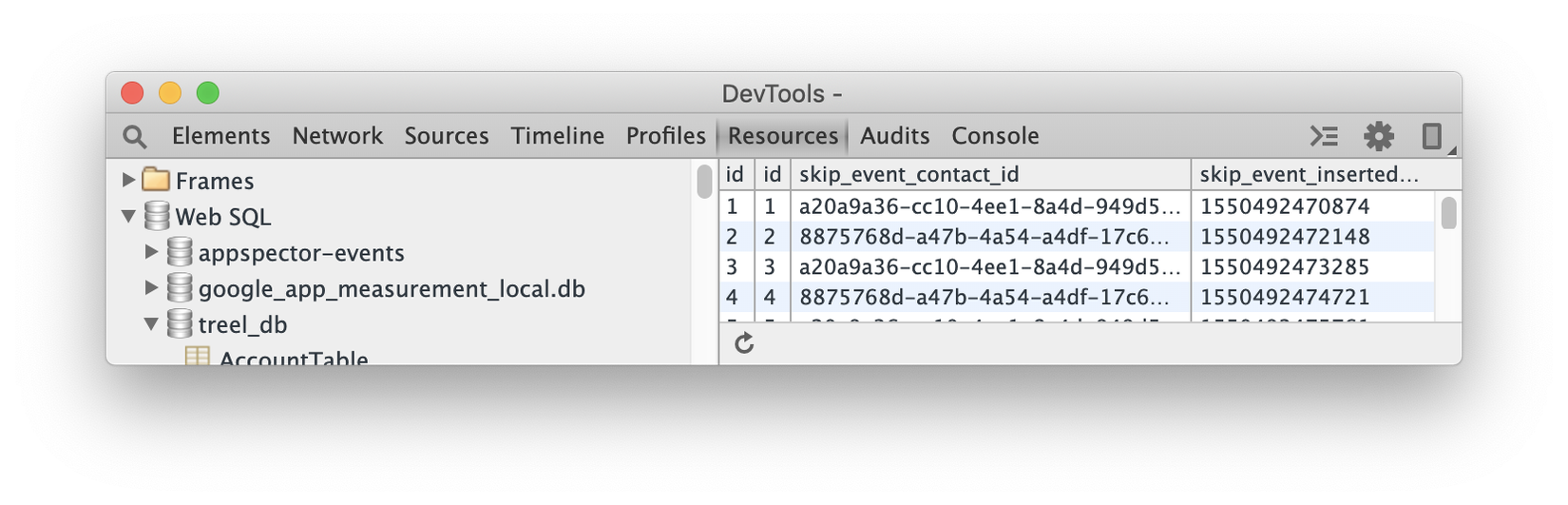1568x505 pixels.
Task: Collapse the Web SQL tree node
Action: click(129, 216)
